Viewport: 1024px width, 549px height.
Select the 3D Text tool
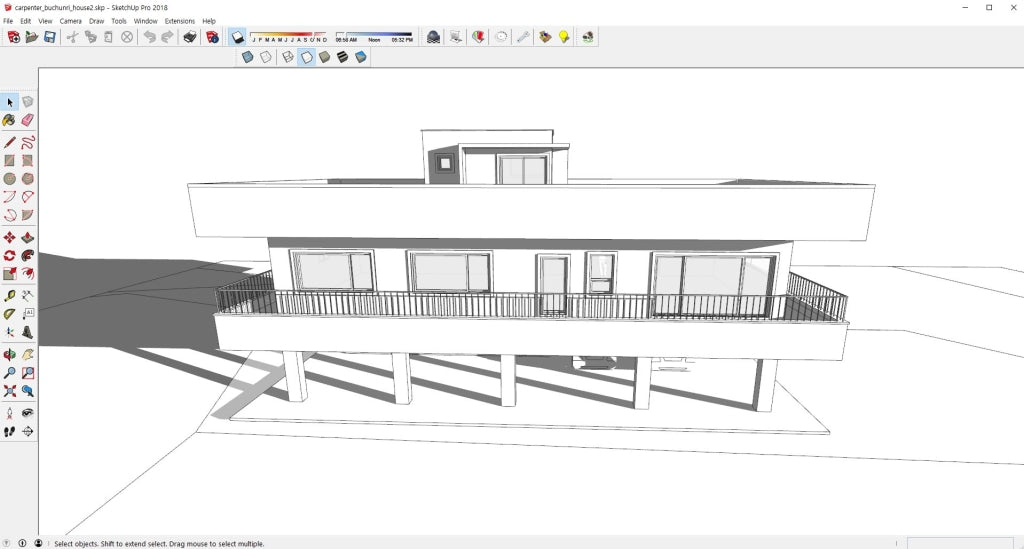tap(27, 332)
